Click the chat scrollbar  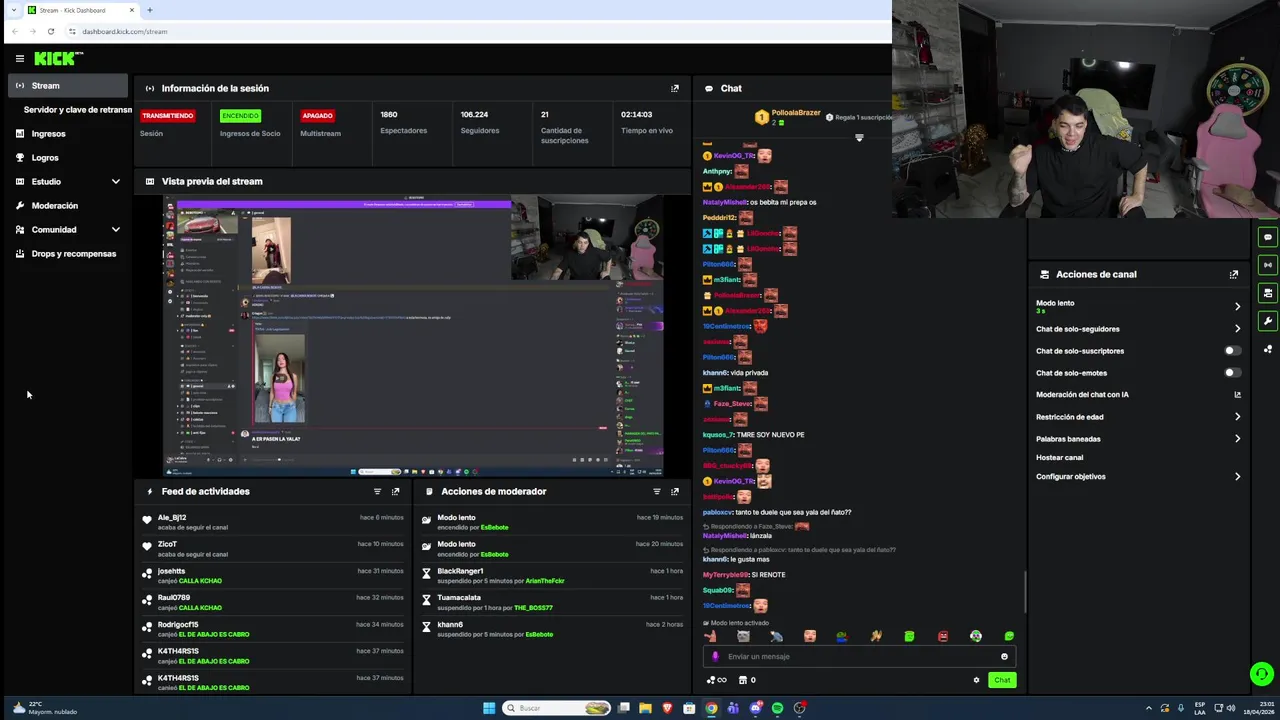coord(1025,592)
